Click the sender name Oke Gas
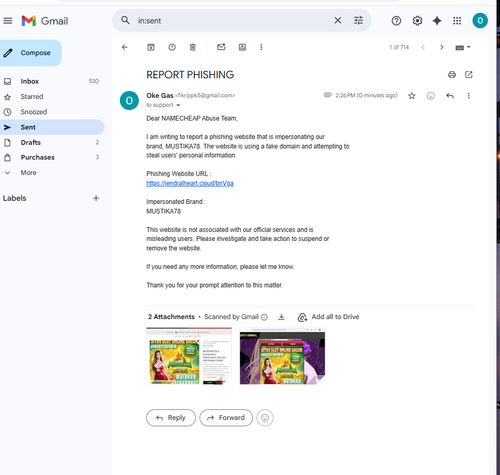 pos(160,96)
